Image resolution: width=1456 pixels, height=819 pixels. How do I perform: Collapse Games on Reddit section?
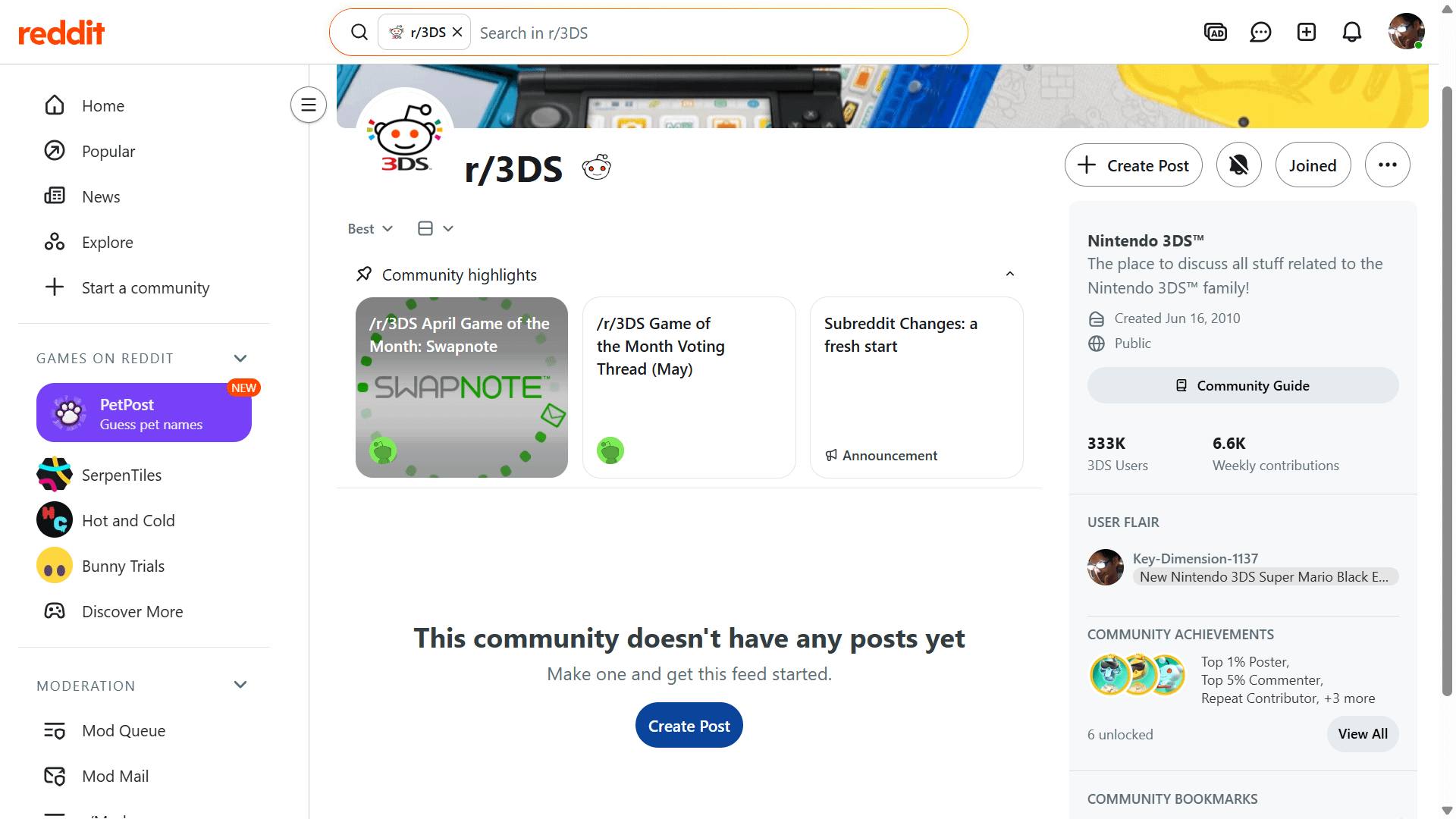240,359
